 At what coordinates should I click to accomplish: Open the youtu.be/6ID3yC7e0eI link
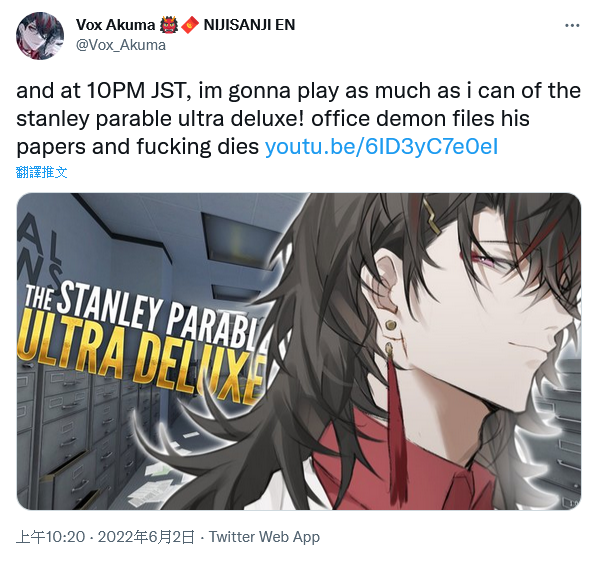pyautogui.click(x=381, y=146)
